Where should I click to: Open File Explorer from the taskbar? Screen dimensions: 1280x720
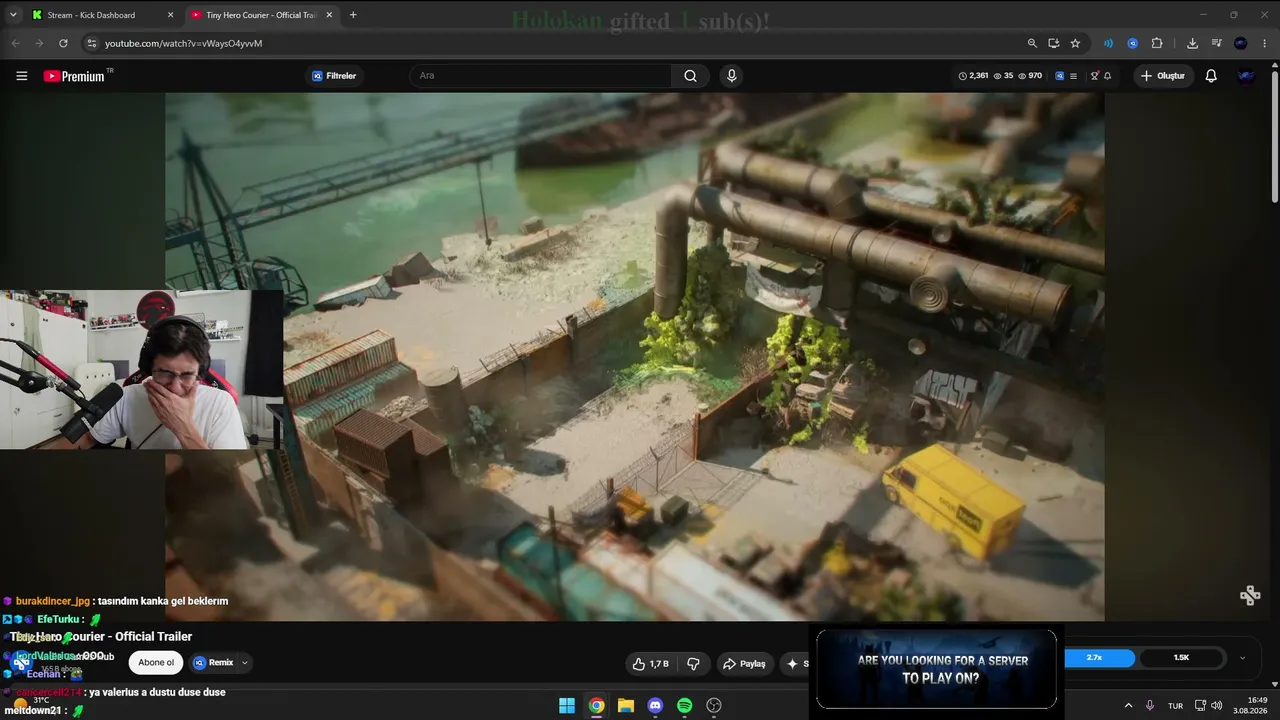click(x=626, y=706)
